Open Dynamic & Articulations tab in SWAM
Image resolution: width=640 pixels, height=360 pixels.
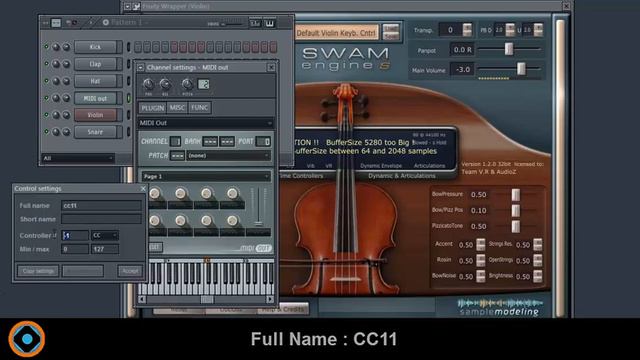click(x=402, y=176)
